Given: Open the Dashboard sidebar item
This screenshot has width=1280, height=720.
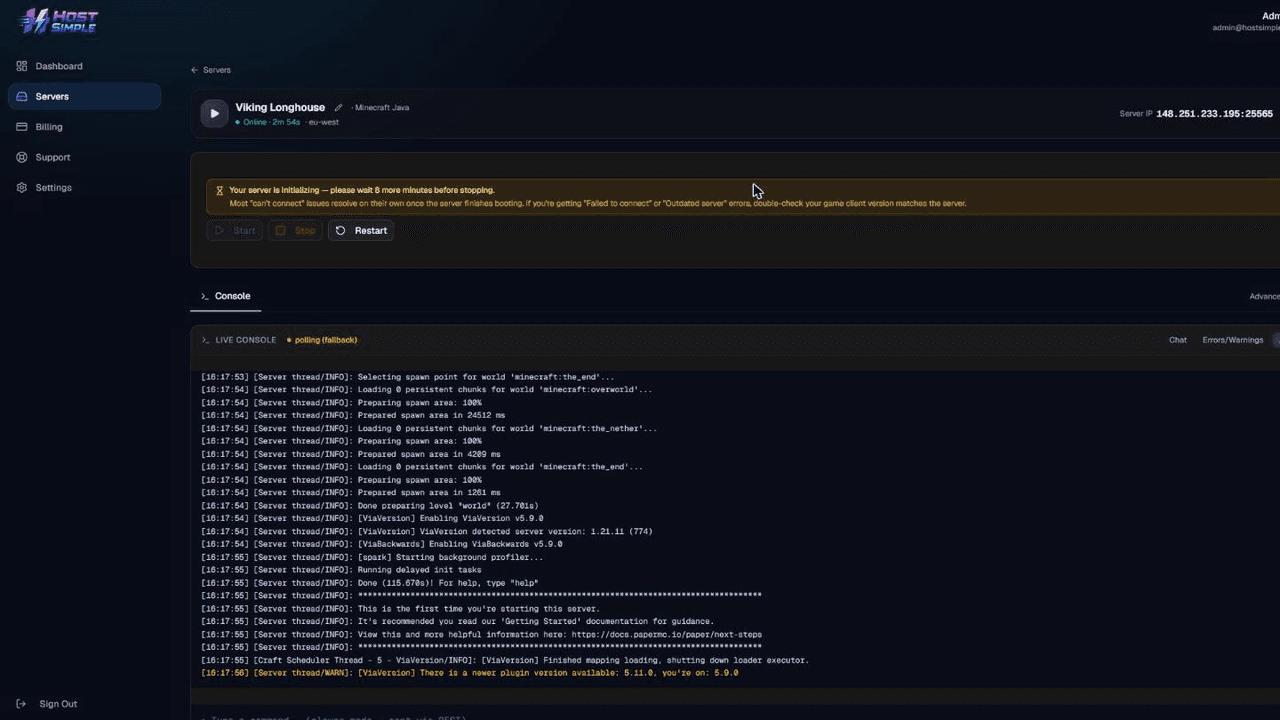Looking at the screenshot, I should click(84, 66).
